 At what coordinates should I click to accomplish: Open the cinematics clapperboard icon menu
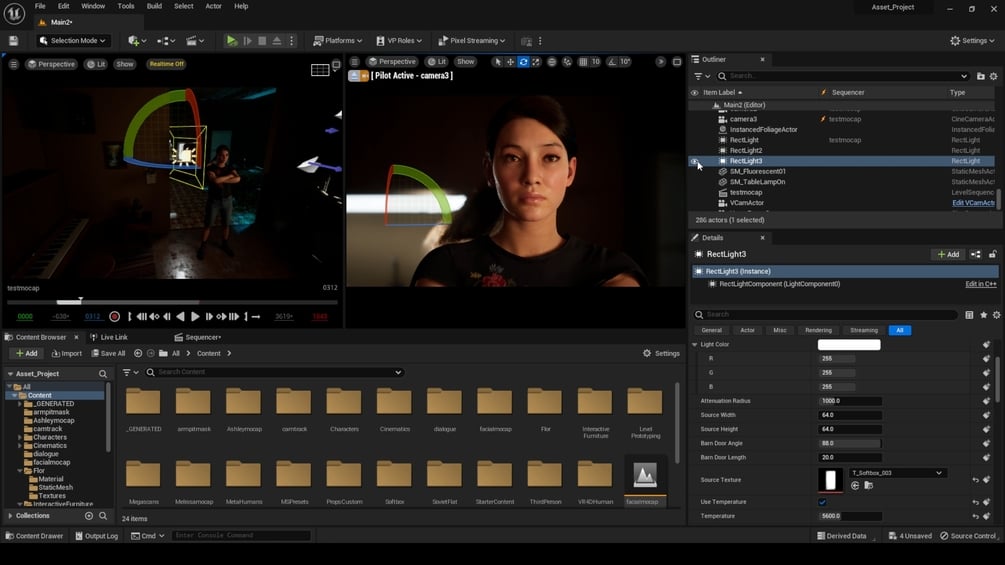point(194,41)
